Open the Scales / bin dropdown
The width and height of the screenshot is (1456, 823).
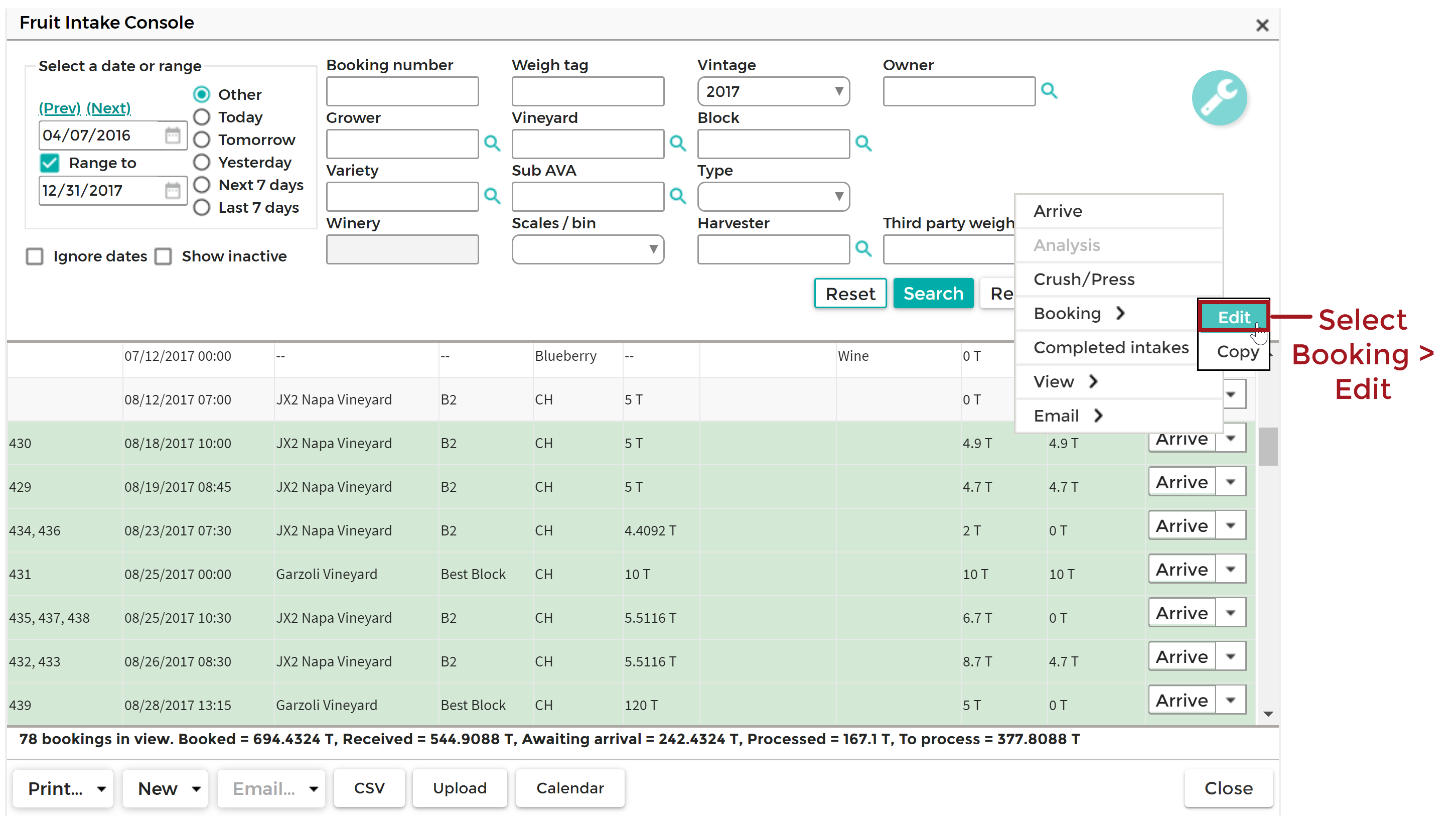coord(588,249)
